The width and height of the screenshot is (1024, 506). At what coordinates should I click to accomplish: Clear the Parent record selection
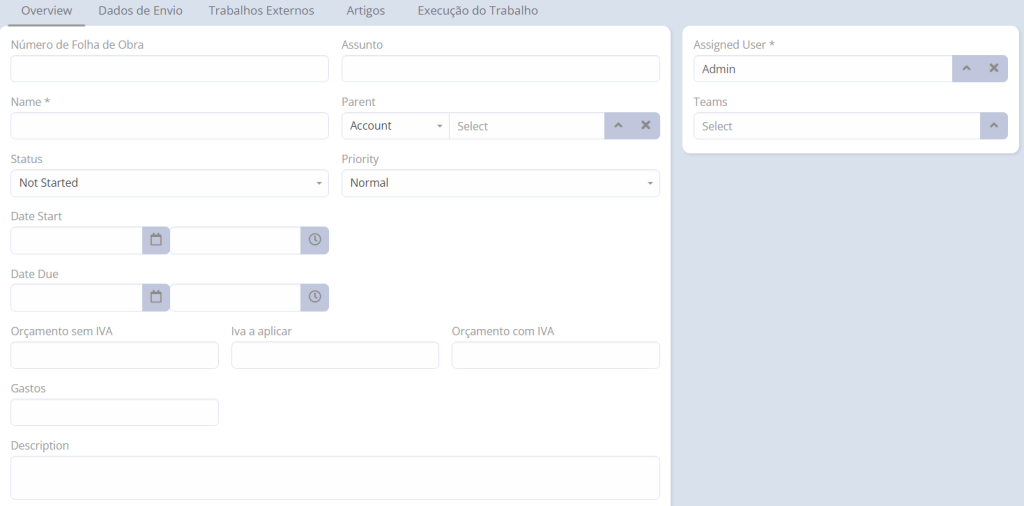(646, 125)
